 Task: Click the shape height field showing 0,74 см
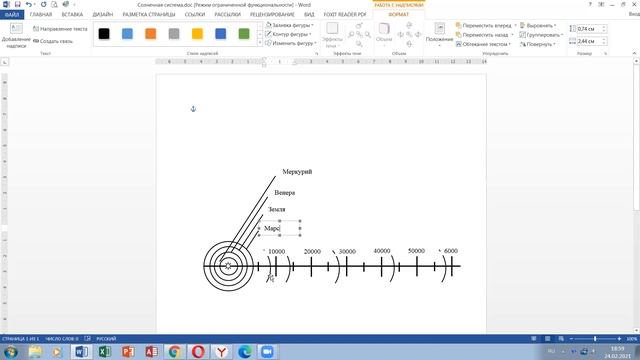[589, 29]
